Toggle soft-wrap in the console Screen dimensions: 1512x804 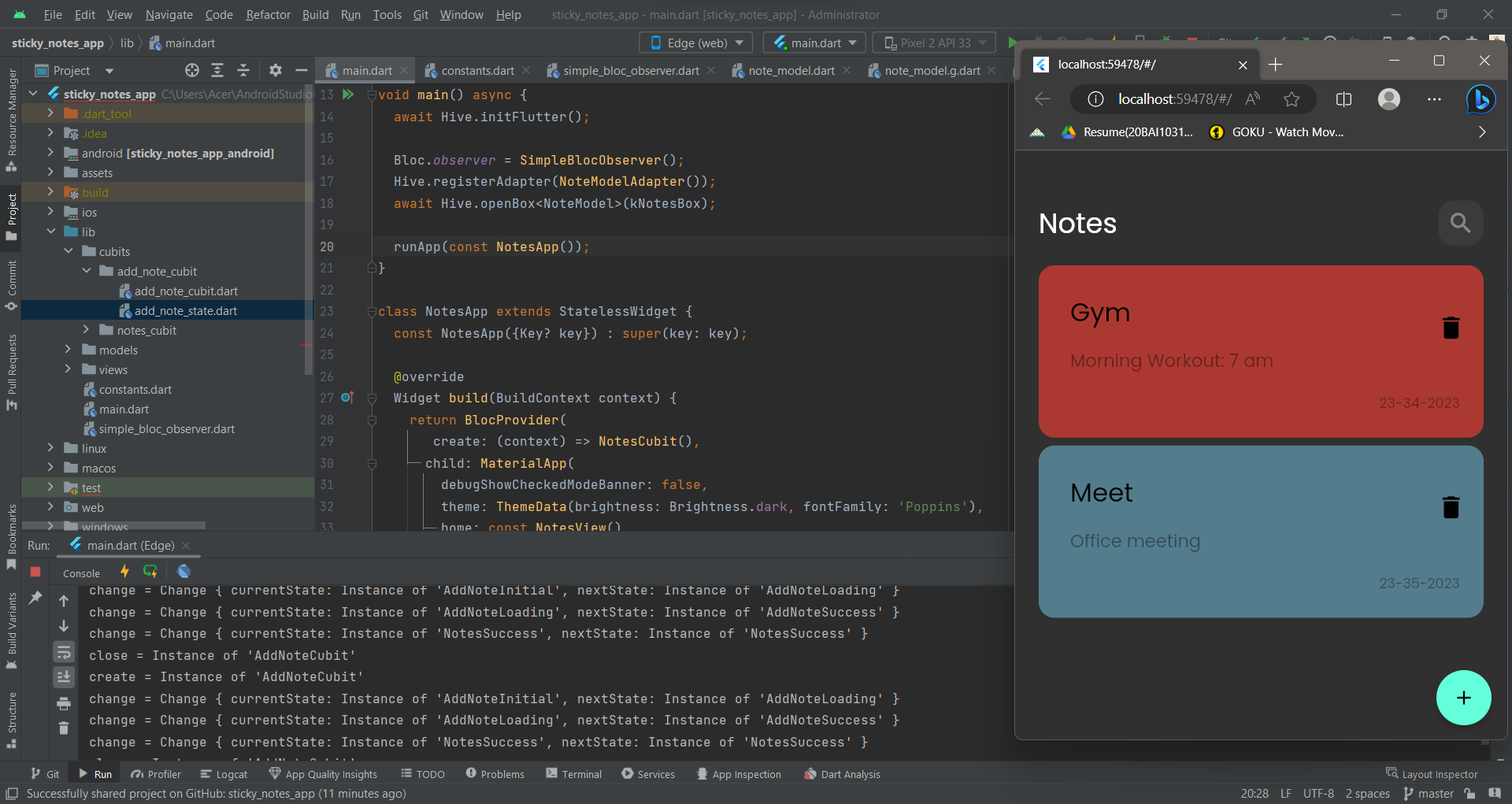[x=64, y=653]
